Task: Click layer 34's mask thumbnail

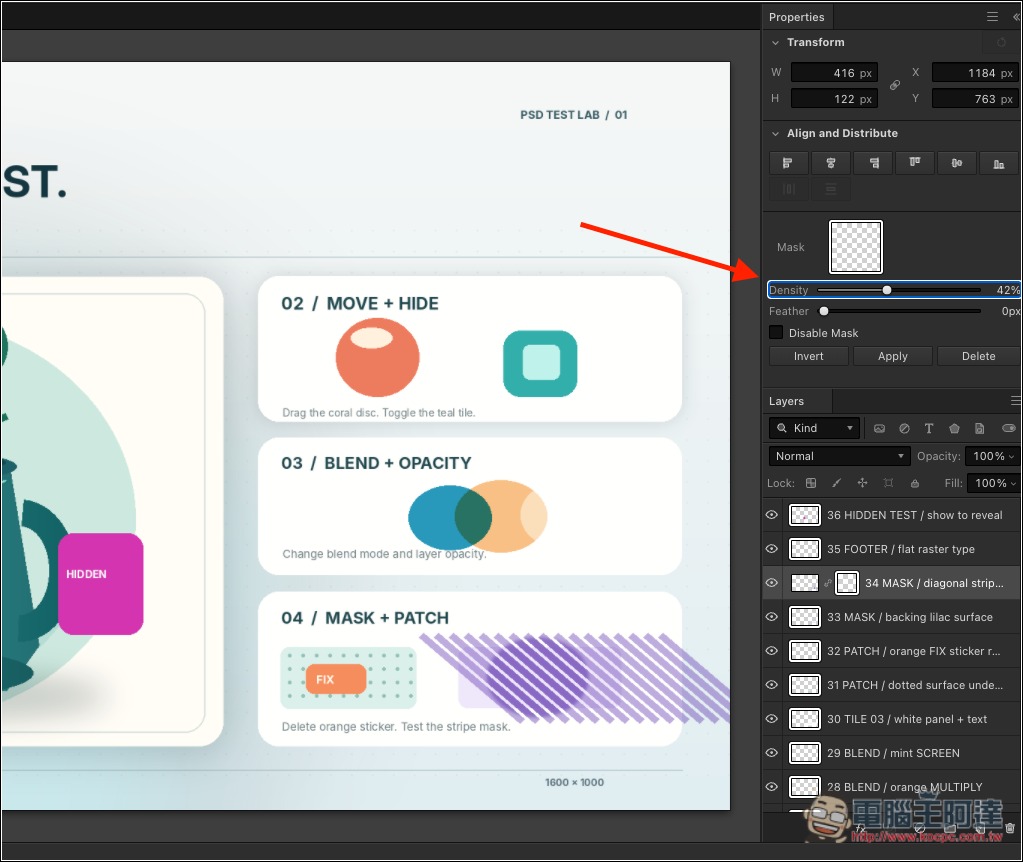Action: click(847, 583)
